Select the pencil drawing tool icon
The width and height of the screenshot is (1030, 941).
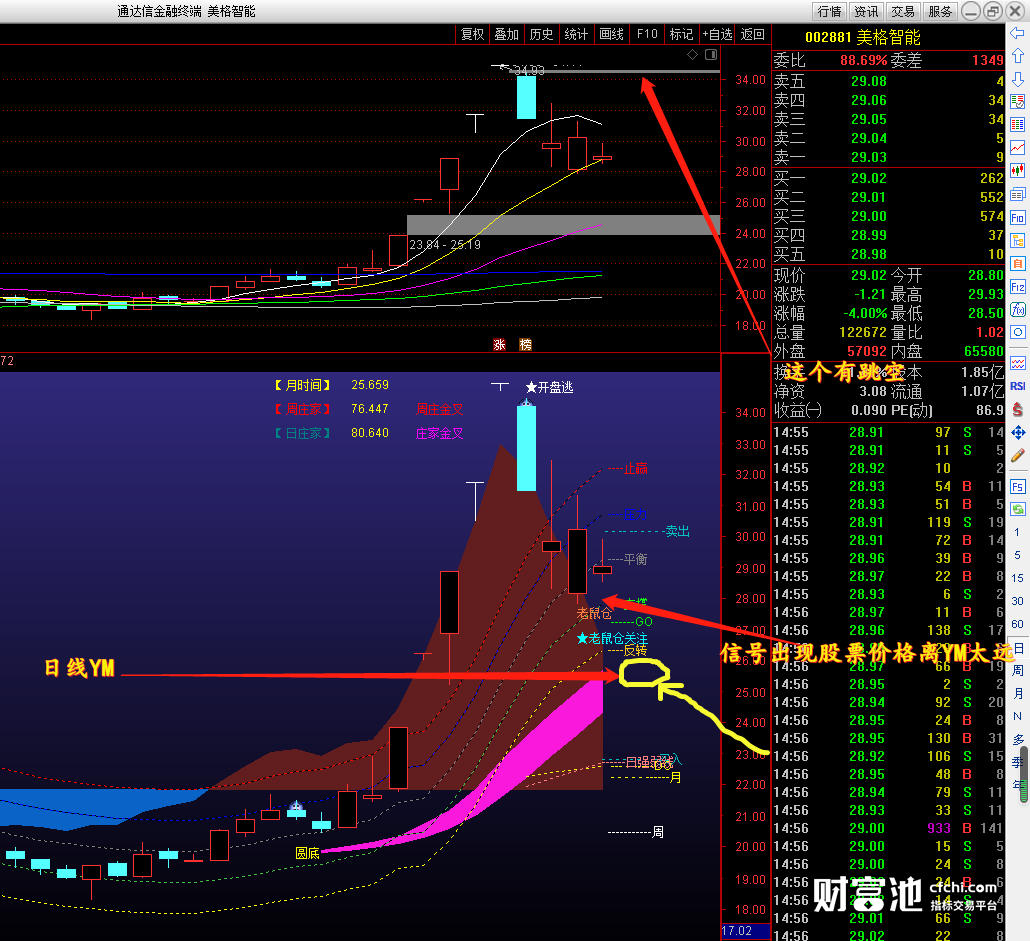(1018, 455)
